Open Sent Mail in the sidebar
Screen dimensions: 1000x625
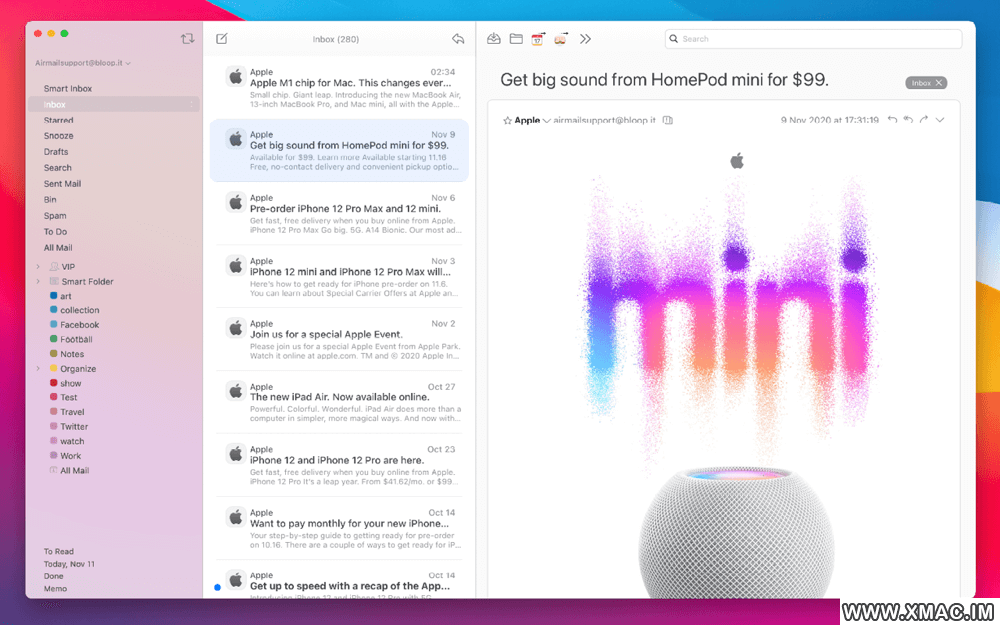pyautogui.click(x=62, y=184)
